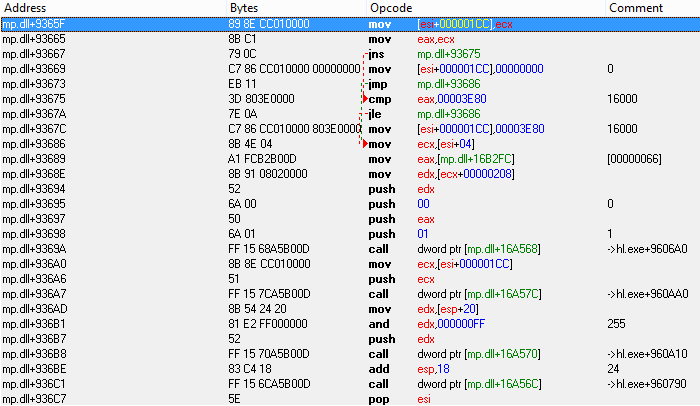The width and height of the screenshot is (700, 406).
Task: Click the Bytes column header
Action: [243, 8]
